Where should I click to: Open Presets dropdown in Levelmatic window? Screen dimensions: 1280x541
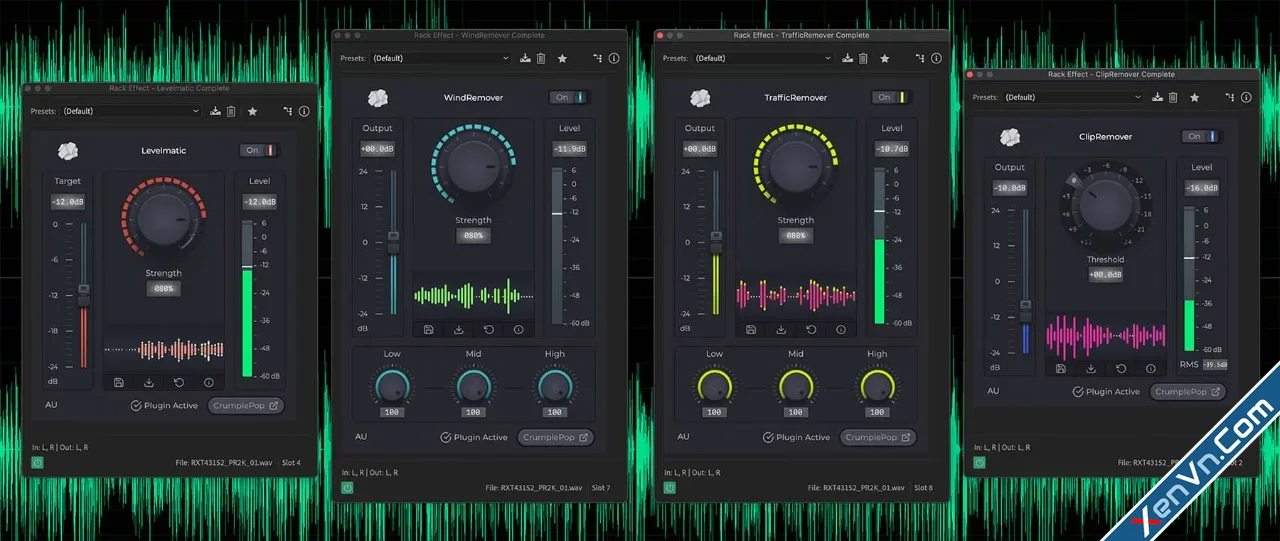click(132, 112)
